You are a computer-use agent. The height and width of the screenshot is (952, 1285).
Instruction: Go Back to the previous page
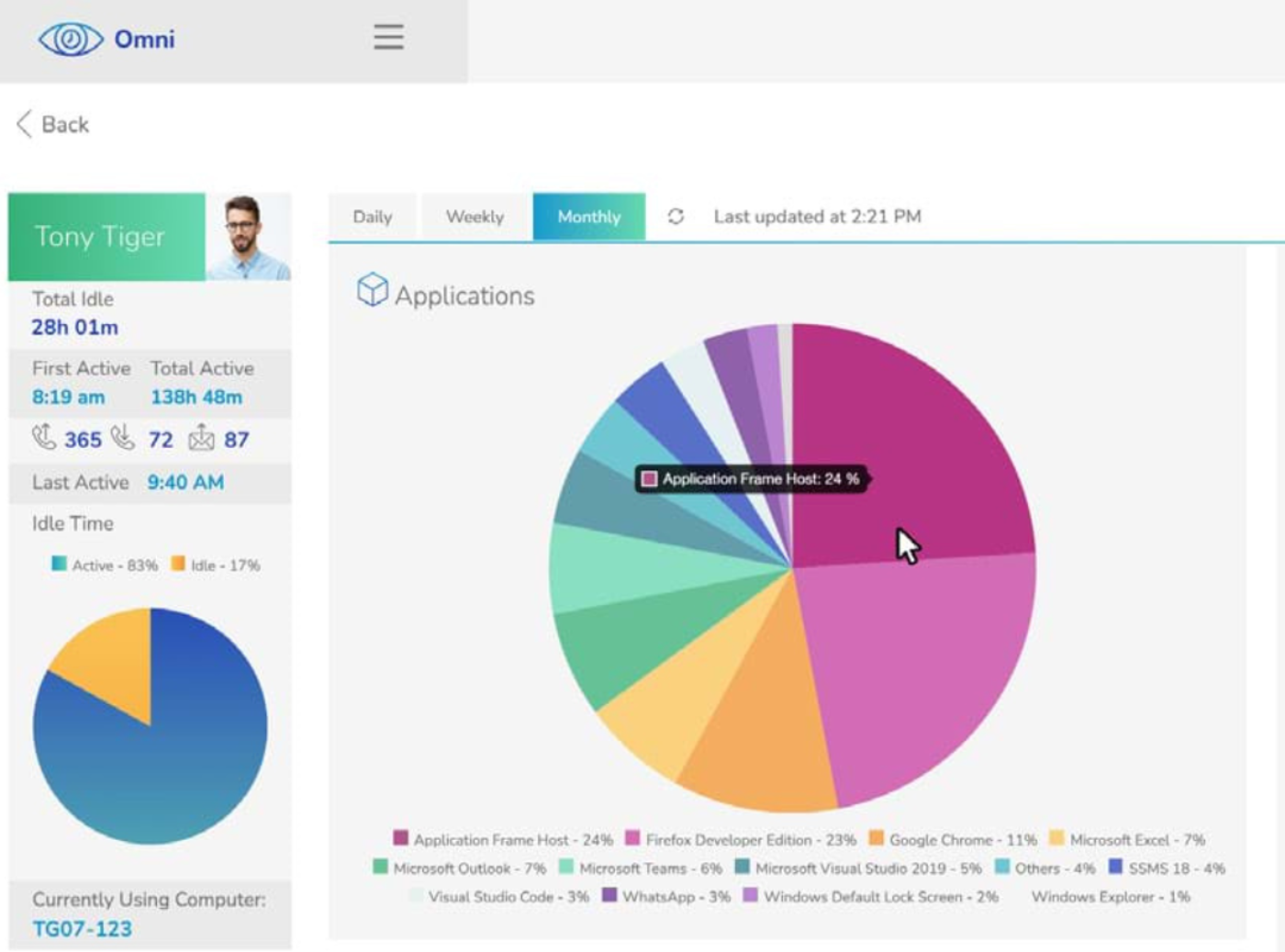tap(53, 124)
